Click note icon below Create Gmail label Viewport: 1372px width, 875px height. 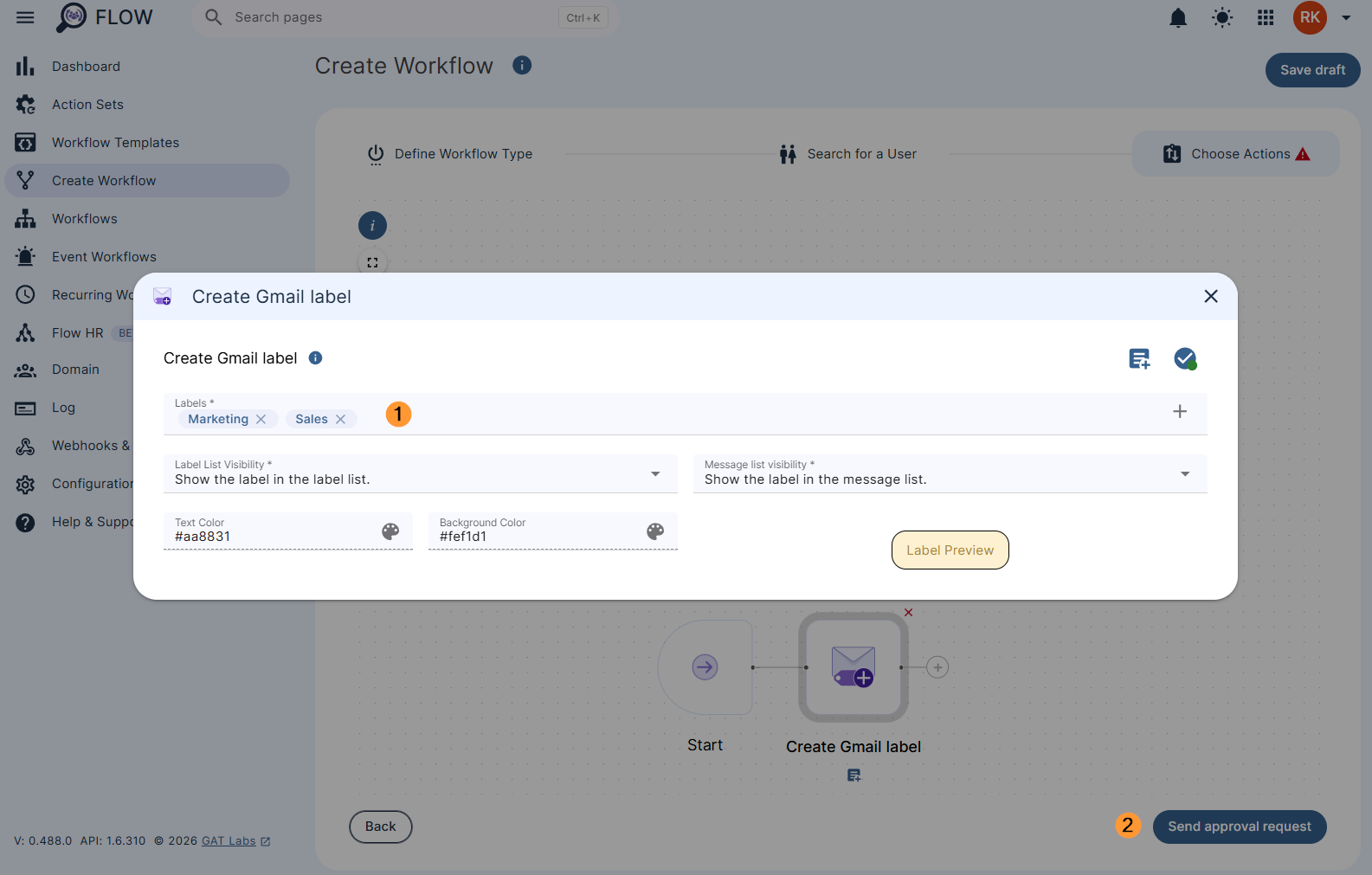854,775
